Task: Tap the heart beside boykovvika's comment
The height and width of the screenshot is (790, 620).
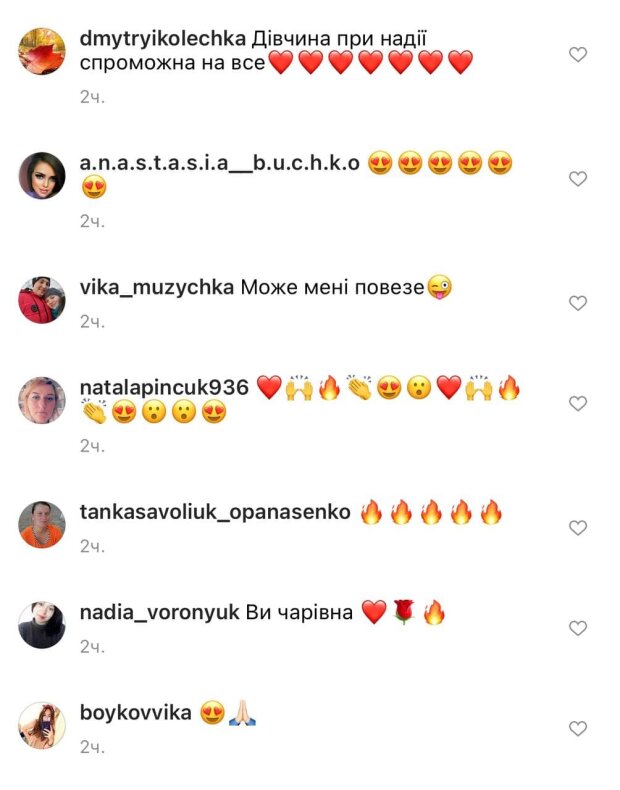Action: pyautogui.click(x=578, y=728)
